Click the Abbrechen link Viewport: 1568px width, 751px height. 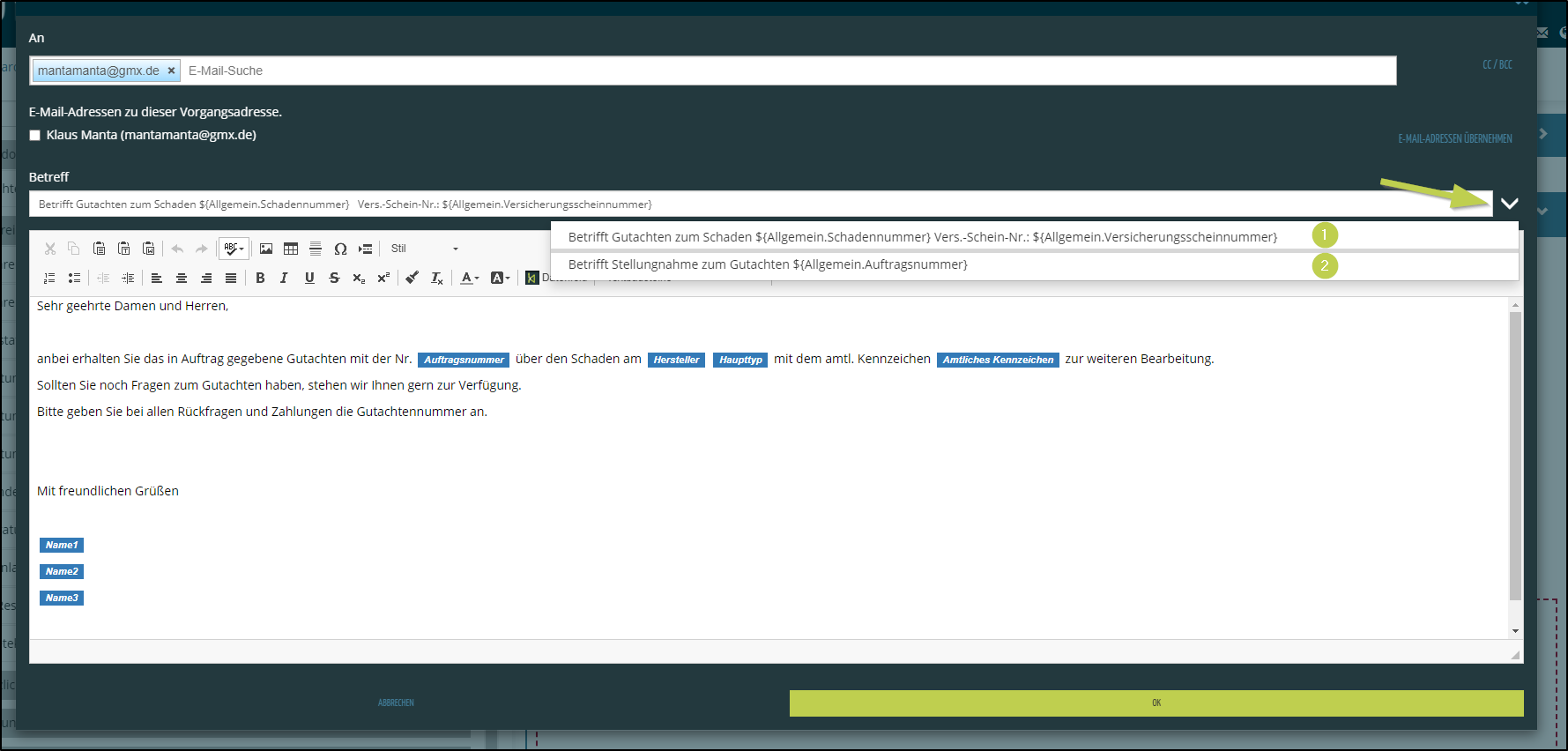pos(396,703)
